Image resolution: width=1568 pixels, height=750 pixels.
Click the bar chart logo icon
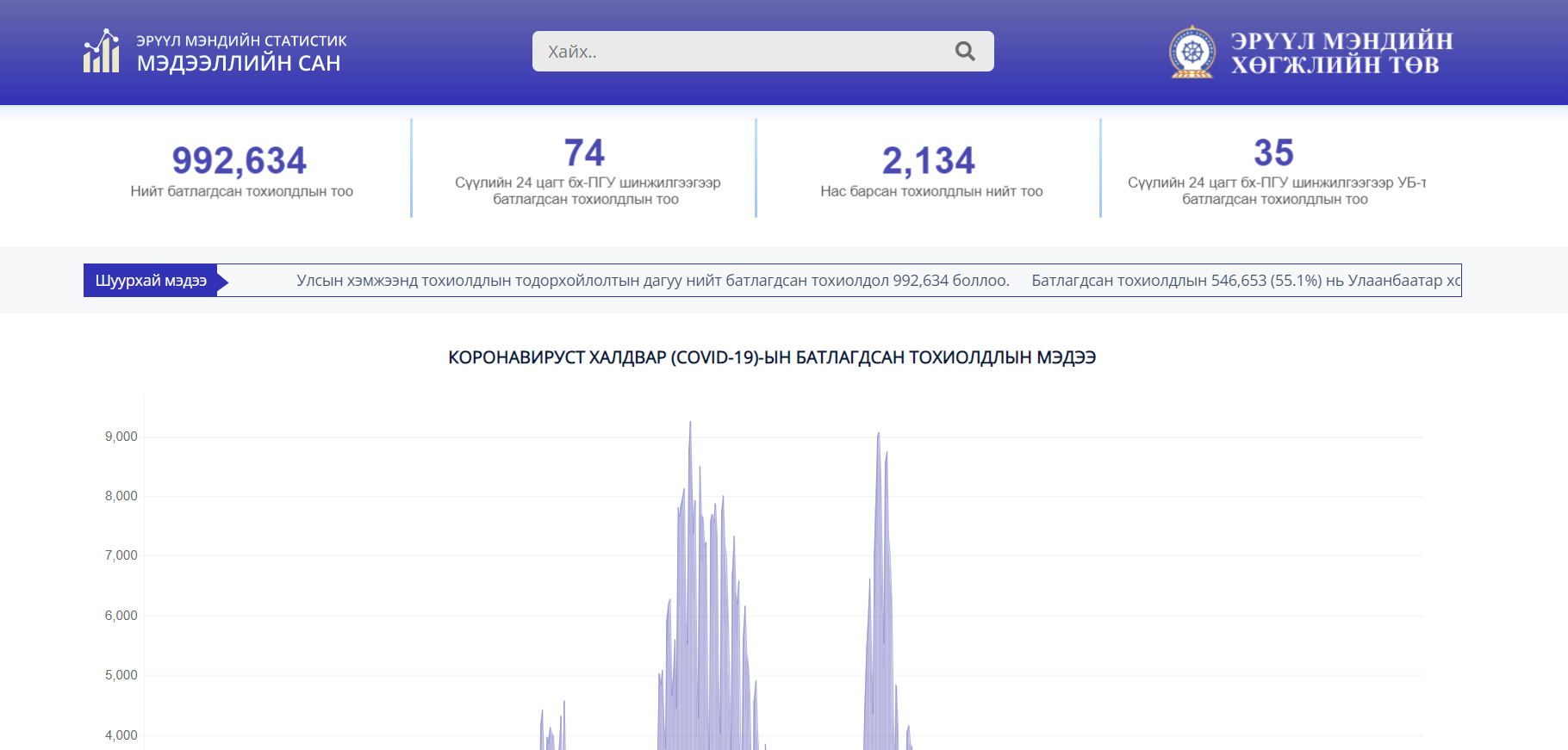[x=102, y=52]
